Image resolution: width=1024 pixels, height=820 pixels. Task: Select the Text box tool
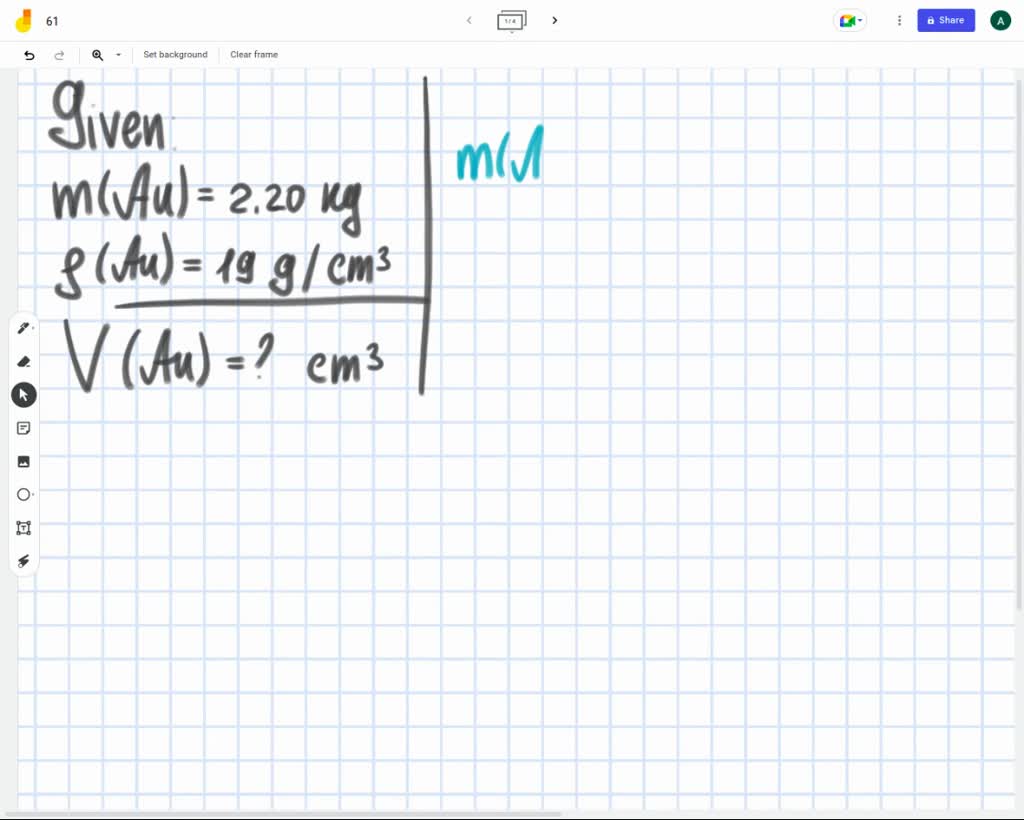(x=24, y=528)
